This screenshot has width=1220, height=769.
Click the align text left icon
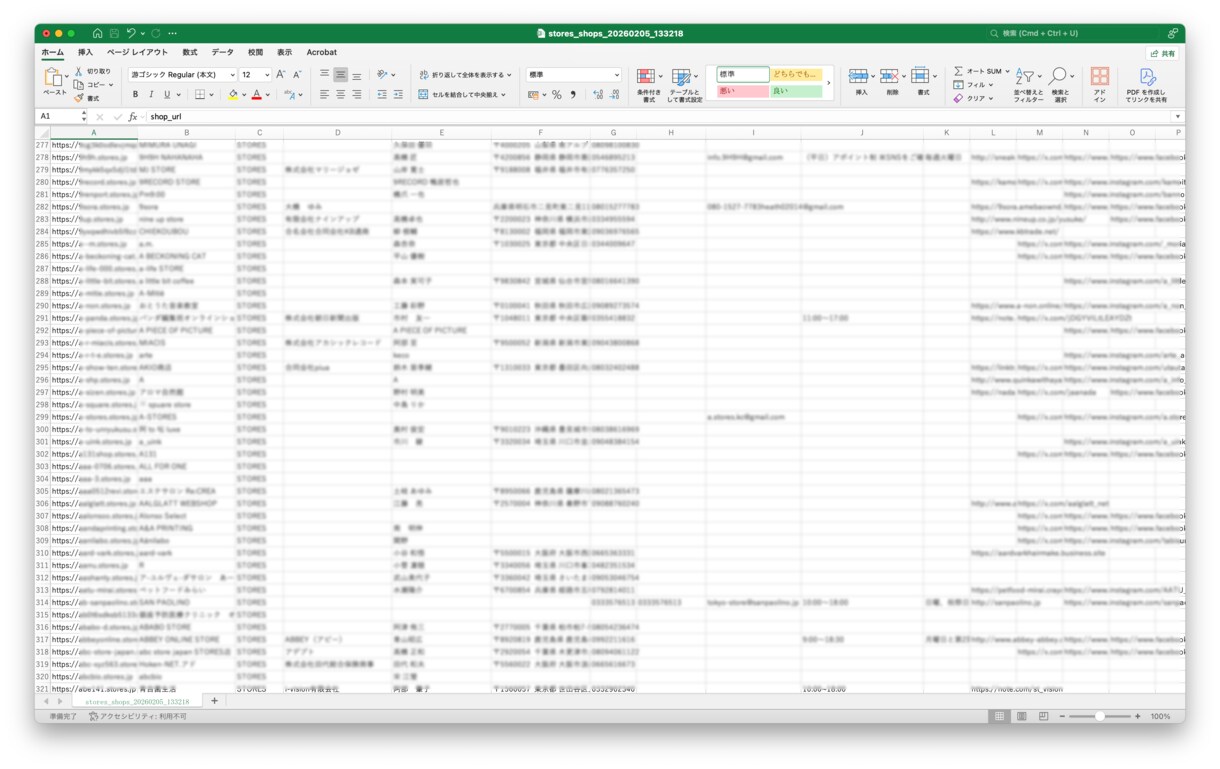click(324, 94)
